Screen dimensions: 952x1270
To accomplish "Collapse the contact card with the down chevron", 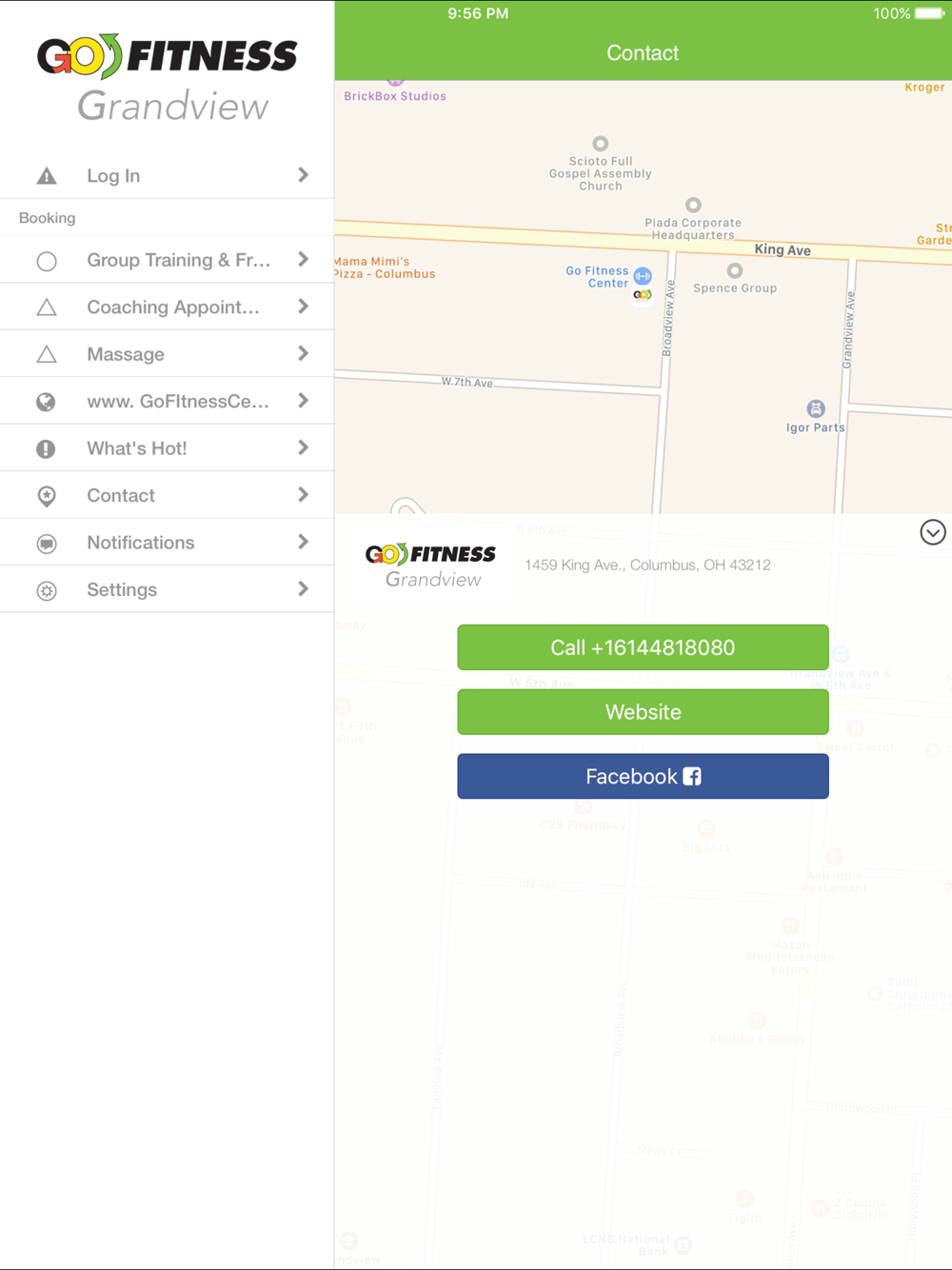I will click(933, 532).
